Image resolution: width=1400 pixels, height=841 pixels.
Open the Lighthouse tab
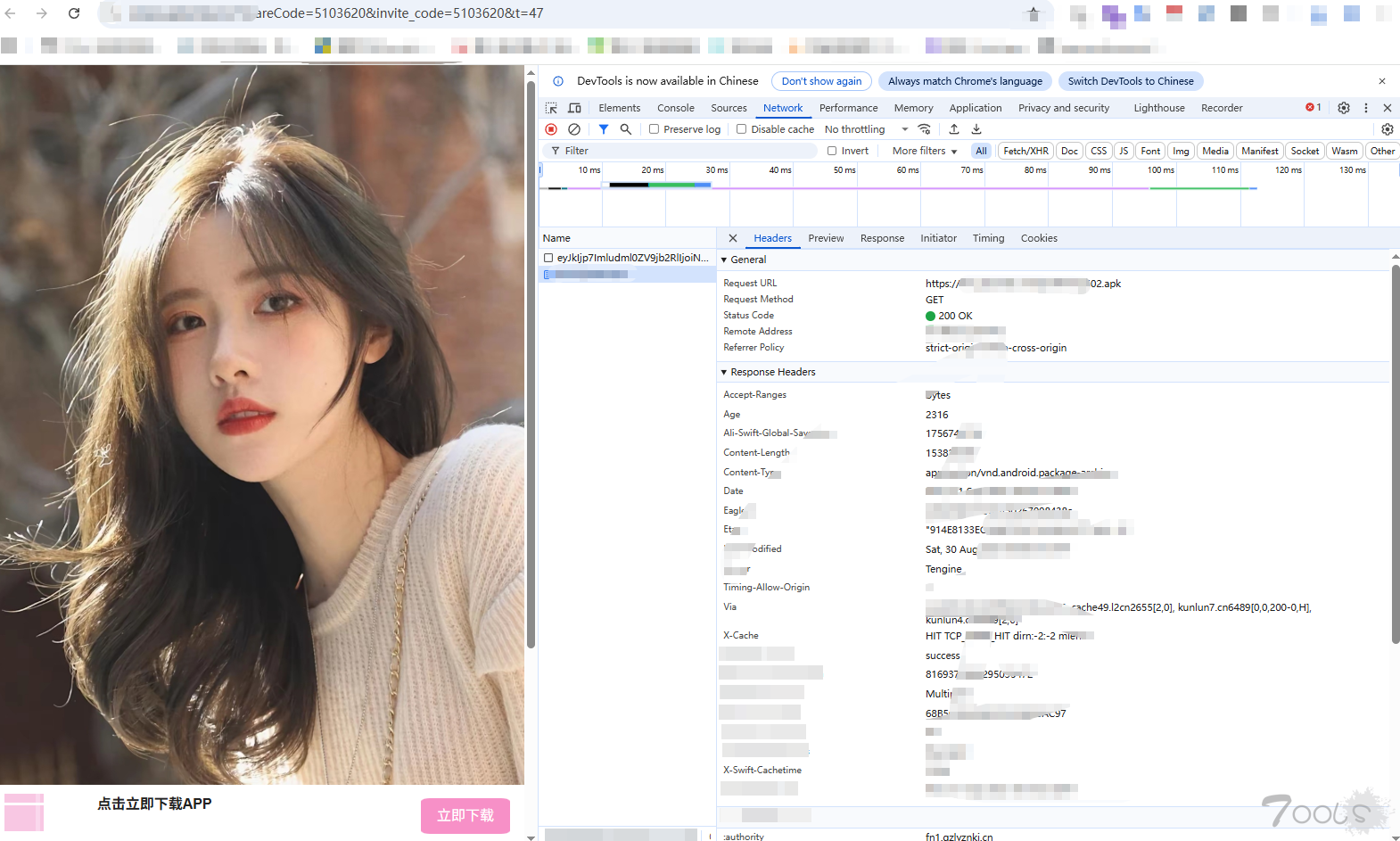point(1159,108)
